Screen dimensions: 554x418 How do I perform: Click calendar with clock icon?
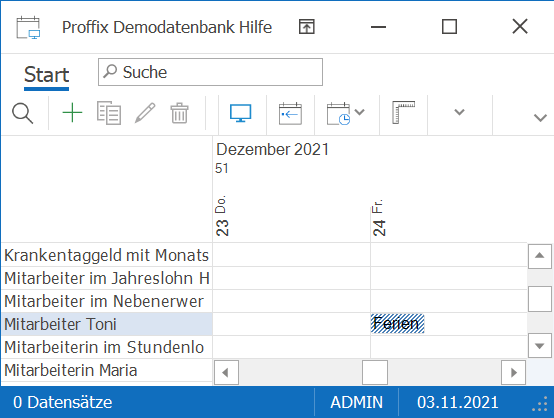tap(338, 114)
